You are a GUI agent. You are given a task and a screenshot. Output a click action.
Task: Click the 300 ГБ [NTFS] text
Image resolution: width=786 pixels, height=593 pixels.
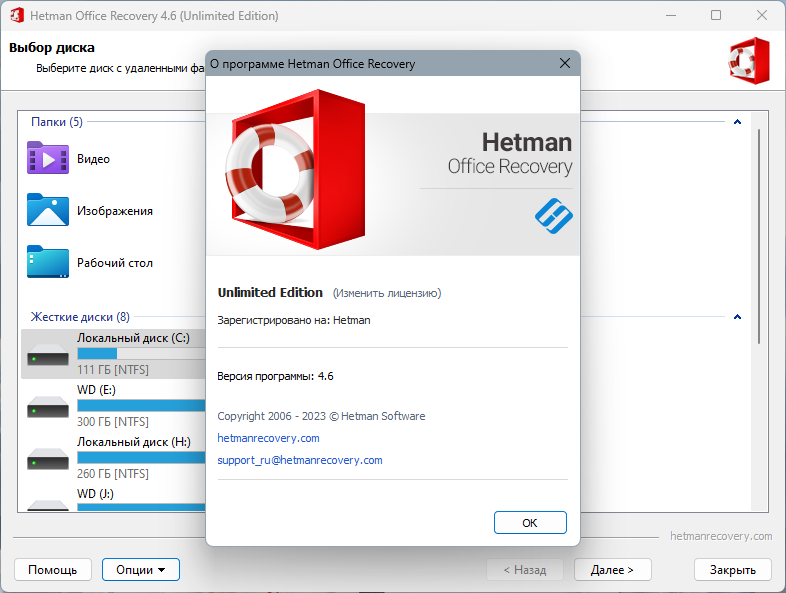113,422
